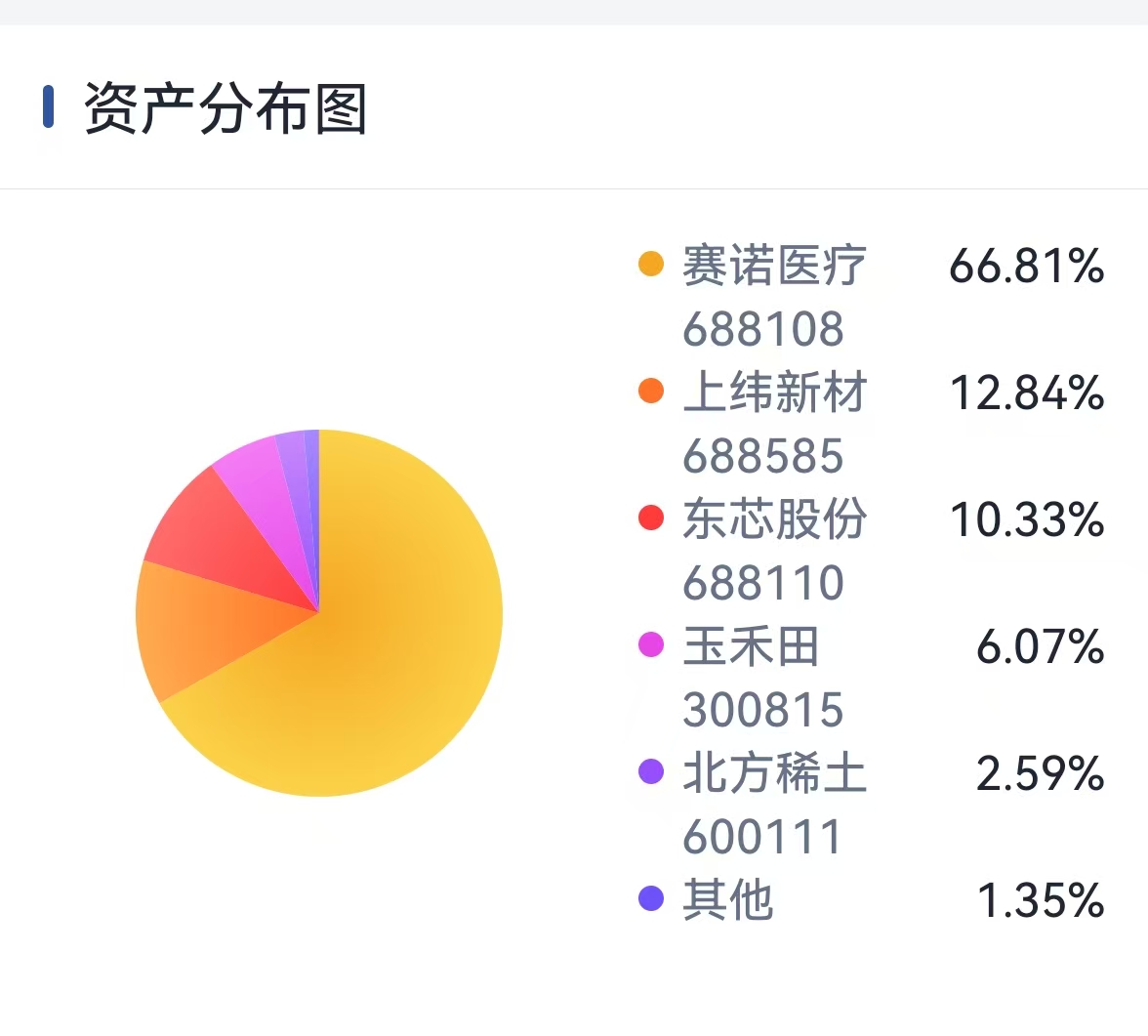Click the 资产分布图 section title

[x=225, y=108]
